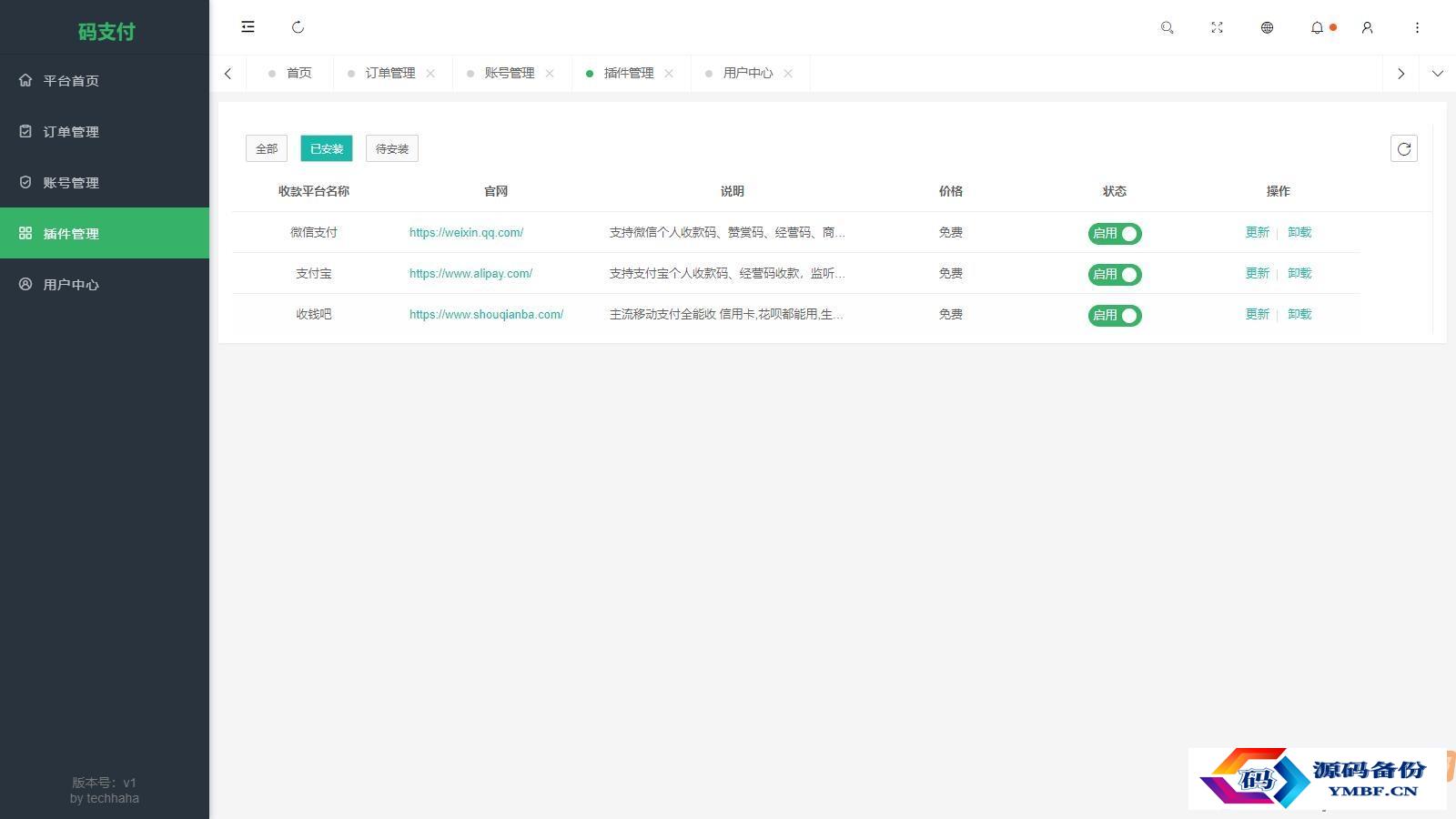1456x819 pixels.
Task: Click the 微信支付 description text
Action: click(727, 232)
